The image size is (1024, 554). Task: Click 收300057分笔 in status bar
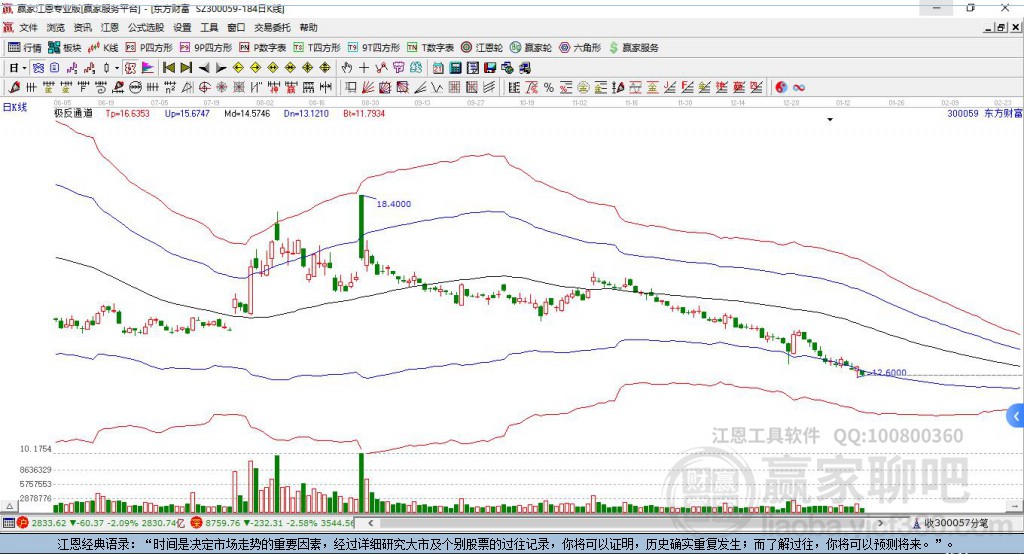coord(955,523)
